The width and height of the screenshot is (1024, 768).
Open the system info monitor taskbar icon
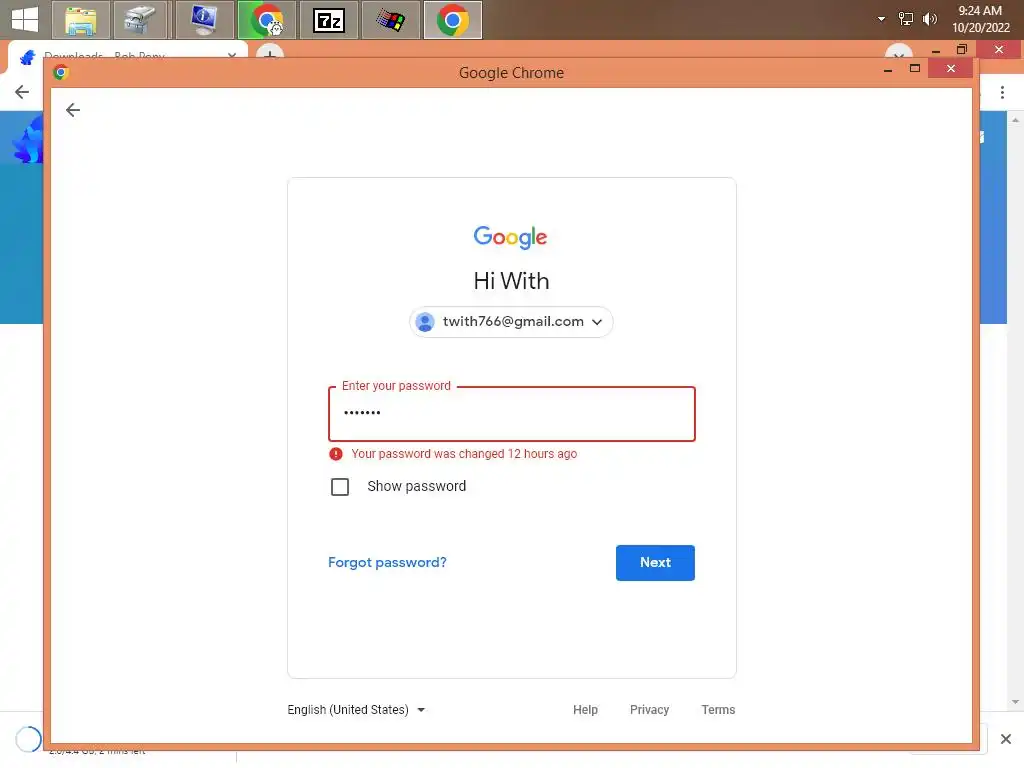tap(204, 20)
